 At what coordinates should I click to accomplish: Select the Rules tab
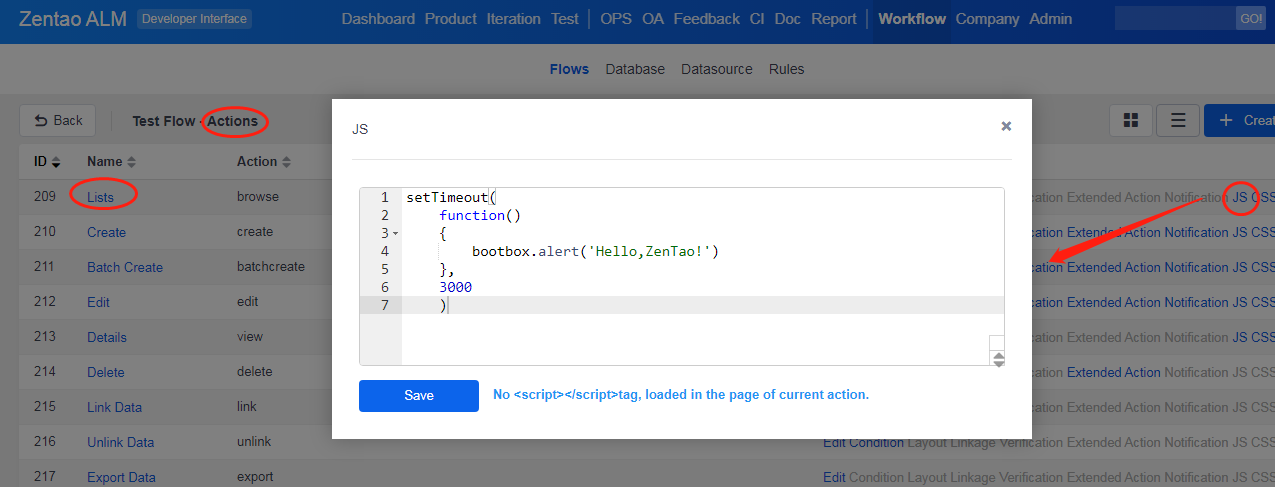(786, 69)
